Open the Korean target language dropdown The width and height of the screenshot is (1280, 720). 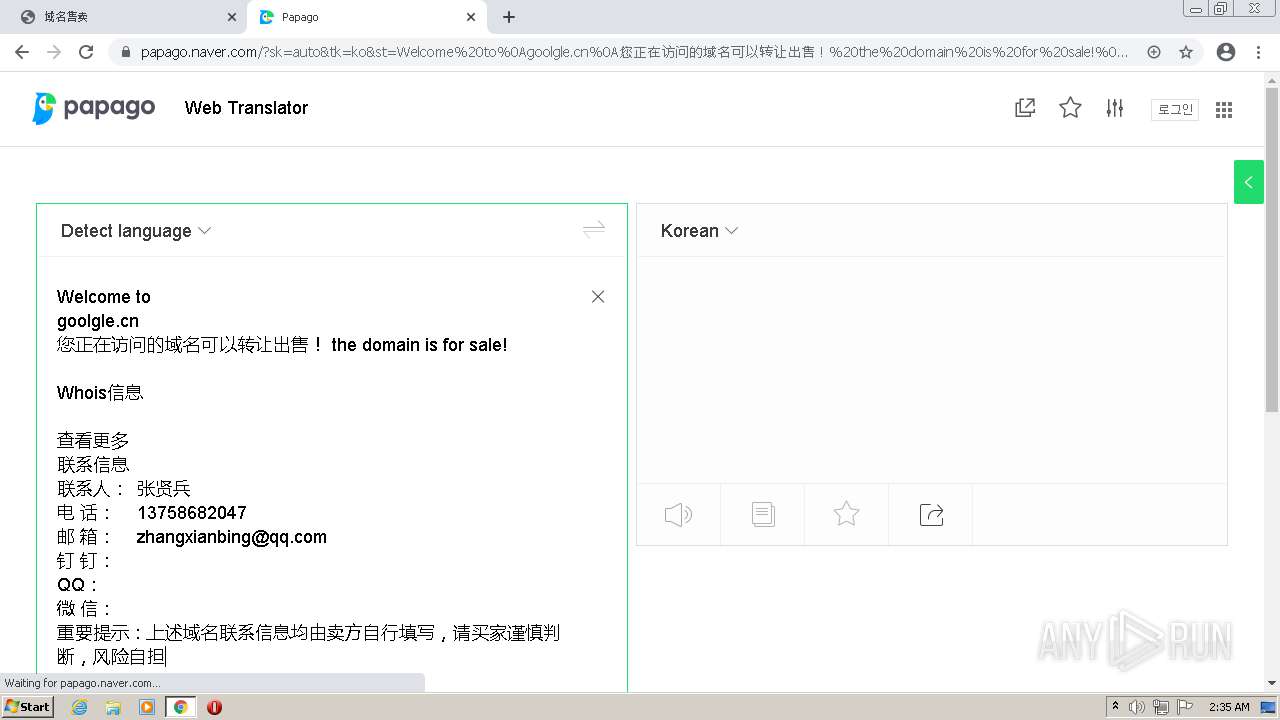pyautogui.click(x=699, y=231)
